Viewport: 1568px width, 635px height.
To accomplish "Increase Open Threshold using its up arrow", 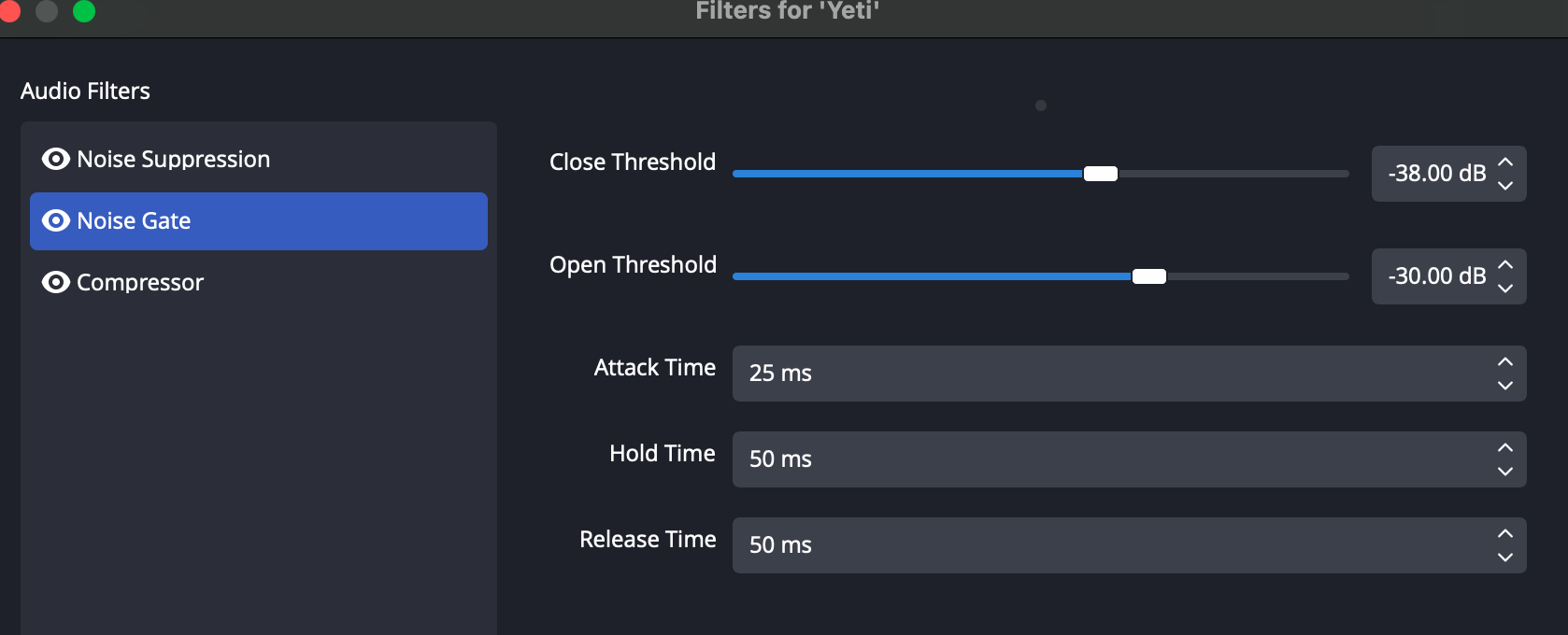I will (1504, 264).
